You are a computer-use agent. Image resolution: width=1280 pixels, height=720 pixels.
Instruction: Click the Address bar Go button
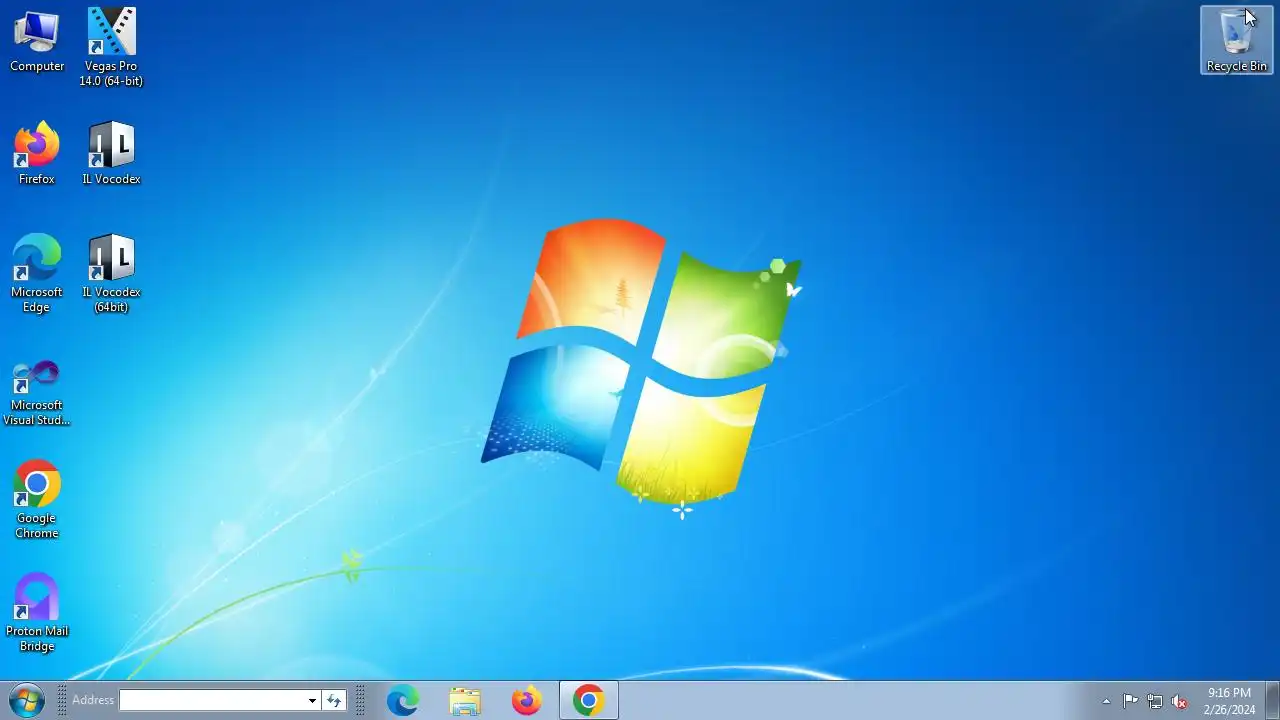[x=335, y=700]
